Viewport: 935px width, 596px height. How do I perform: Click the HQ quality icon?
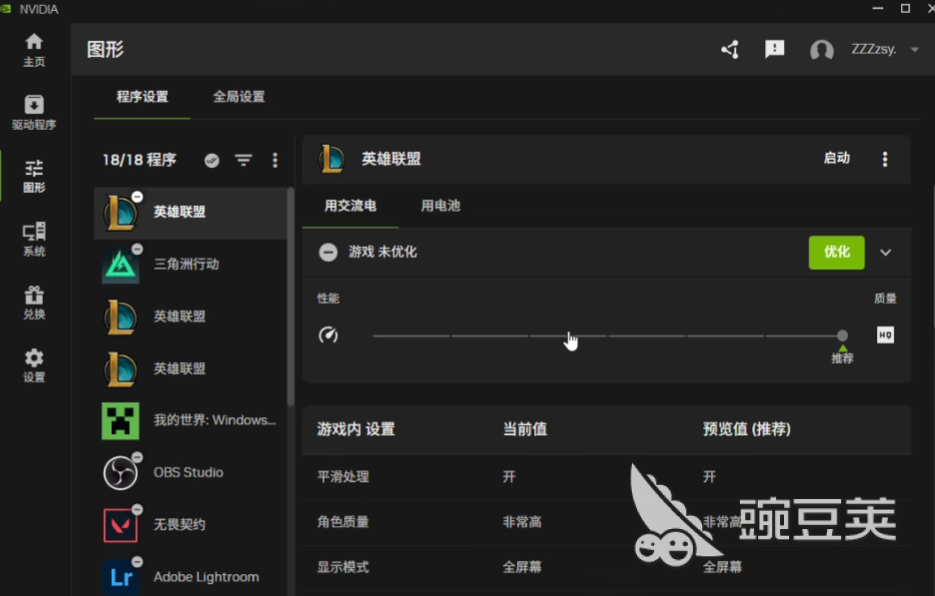(x=886, y=335)
